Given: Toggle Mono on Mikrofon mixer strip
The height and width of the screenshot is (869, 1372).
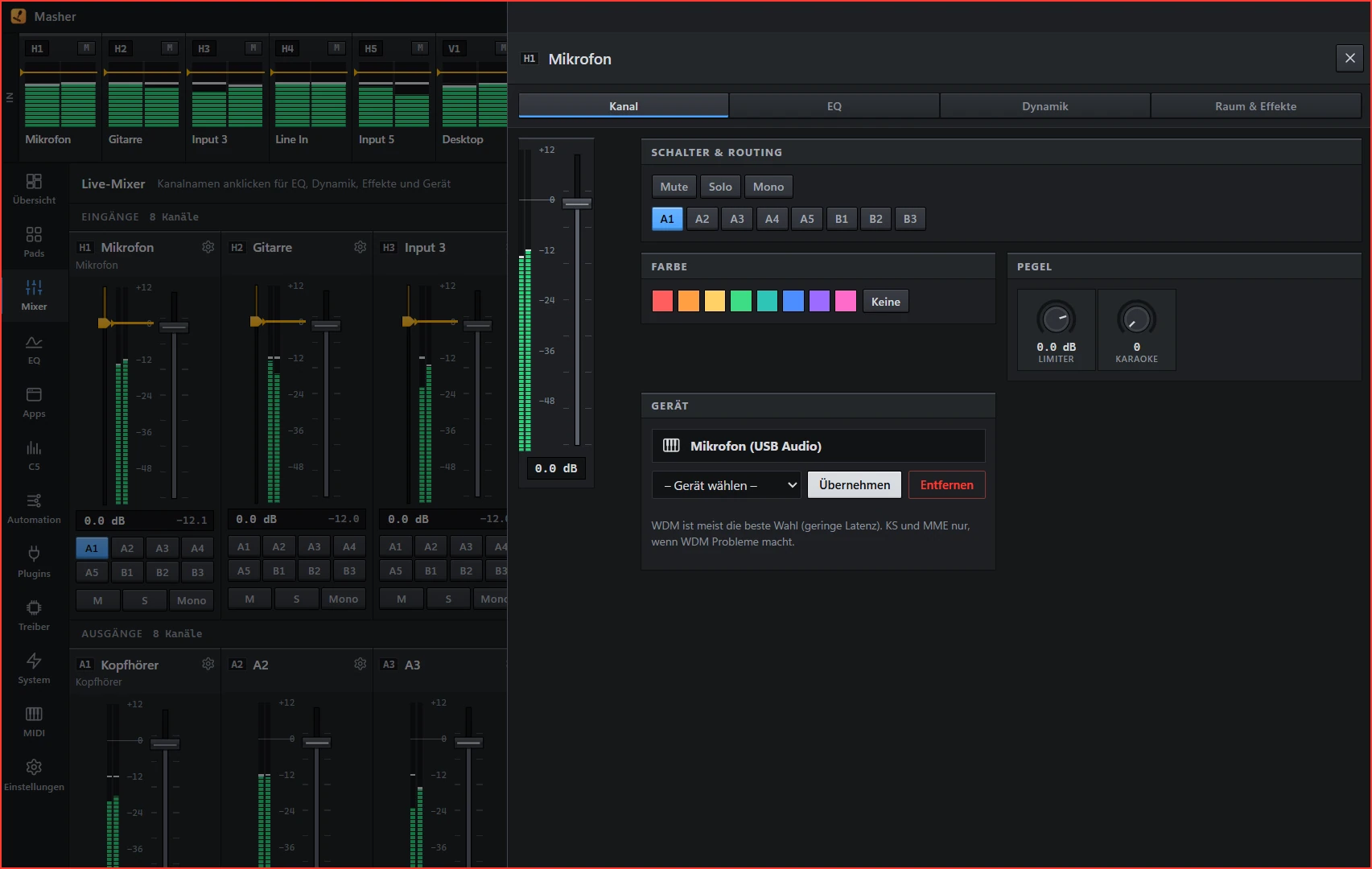Looking at the screenshot, I should coord(192,600).
